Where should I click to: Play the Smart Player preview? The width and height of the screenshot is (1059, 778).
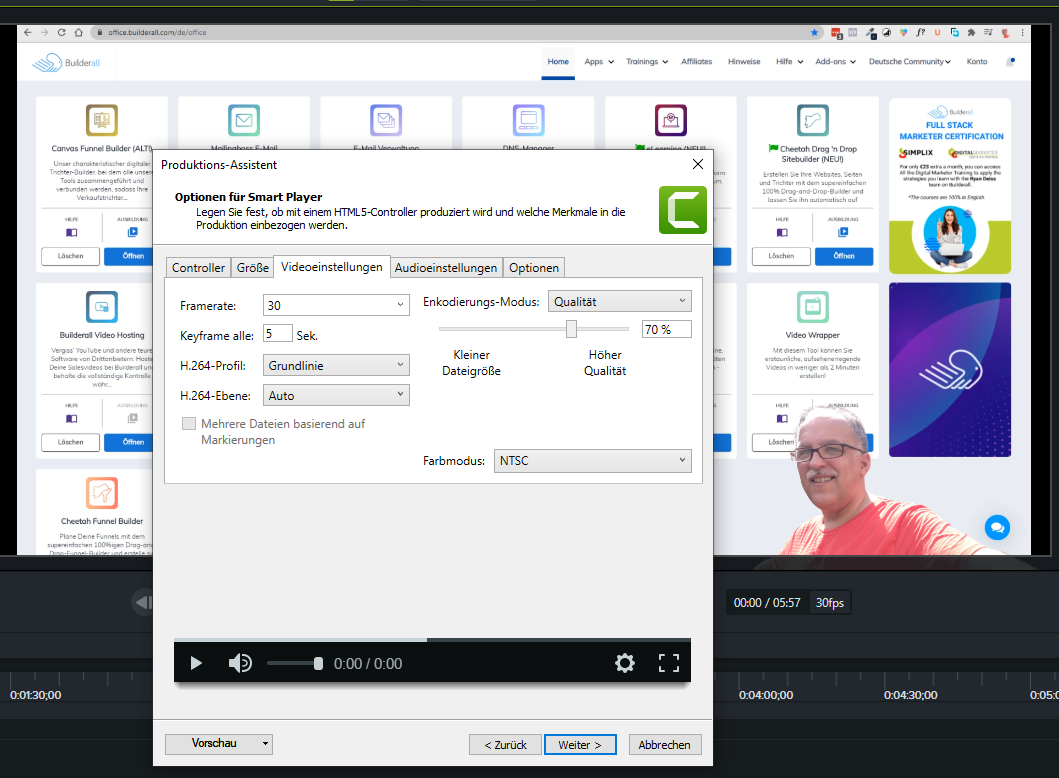(196, 663)
